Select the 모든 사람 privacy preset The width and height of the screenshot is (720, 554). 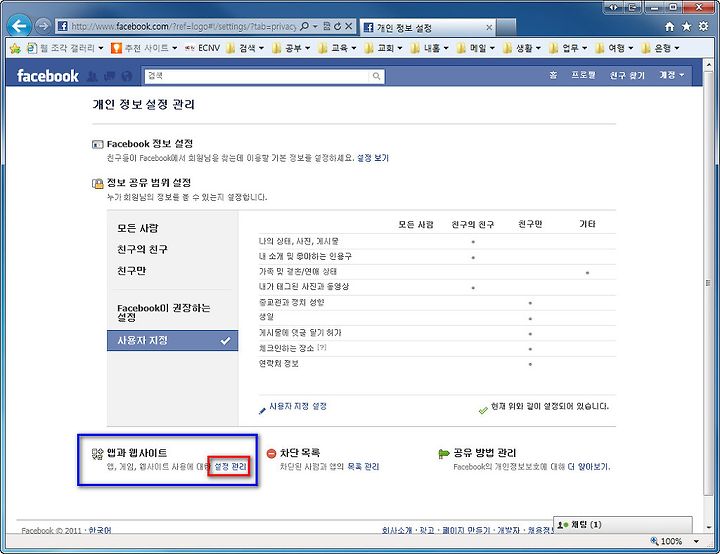(x=137, y=228)
